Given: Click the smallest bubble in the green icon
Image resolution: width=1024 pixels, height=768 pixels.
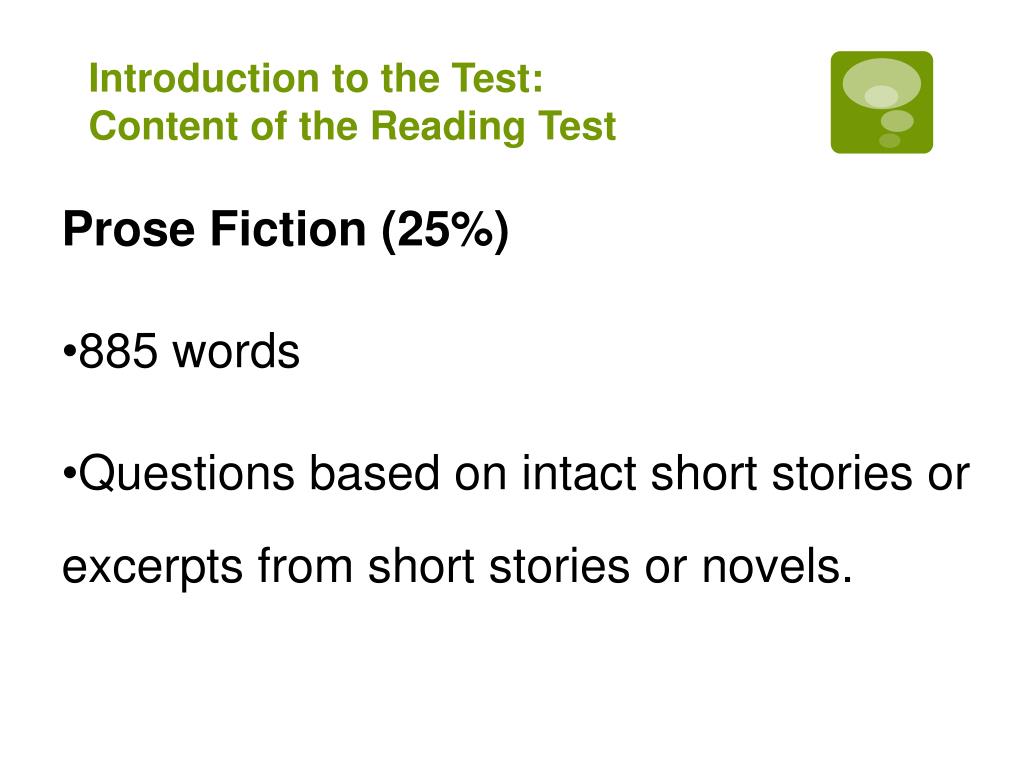Looking at the screenshot, I should click(x=889, y=140).
